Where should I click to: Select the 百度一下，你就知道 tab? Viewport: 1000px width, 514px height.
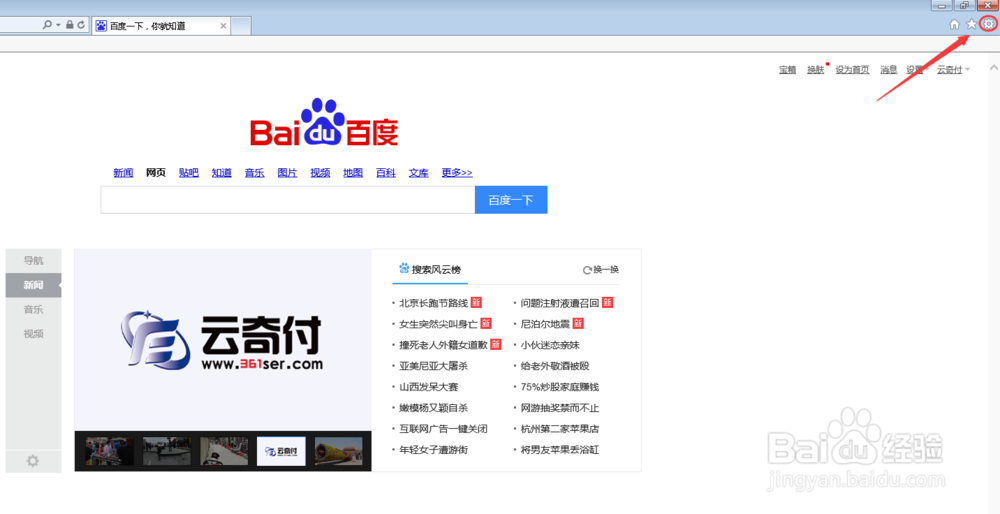(161, 26)
